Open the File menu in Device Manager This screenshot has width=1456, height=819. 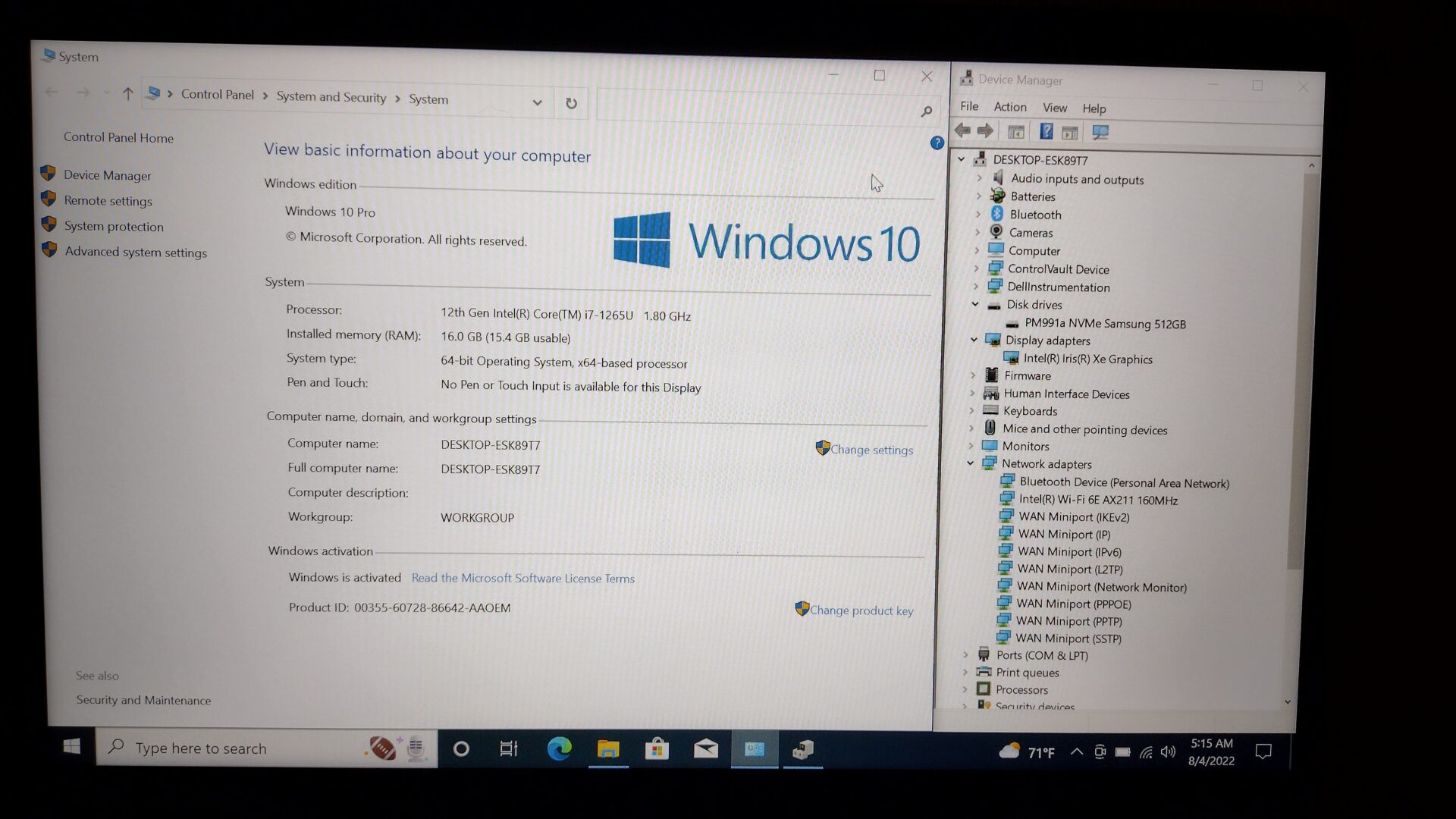[969, 106]
